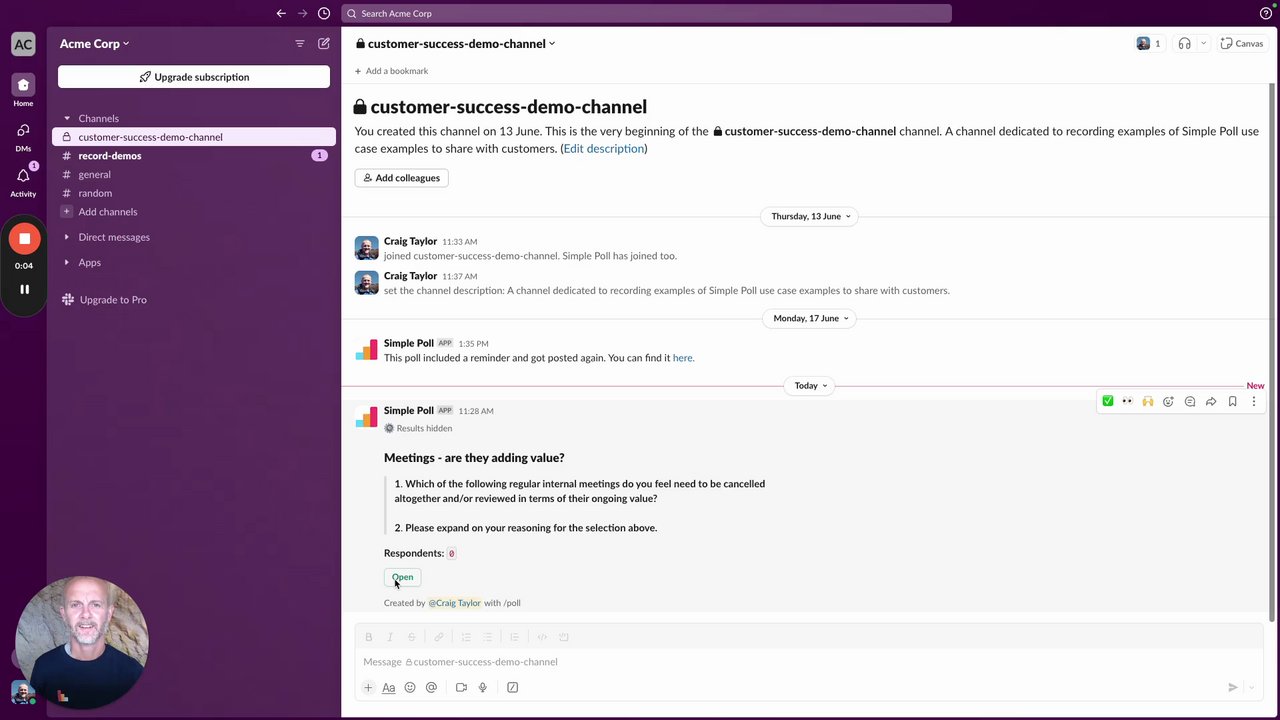Stop the screen recording
This screenshot has height=720, width=1280.
(x=24, y=239)
